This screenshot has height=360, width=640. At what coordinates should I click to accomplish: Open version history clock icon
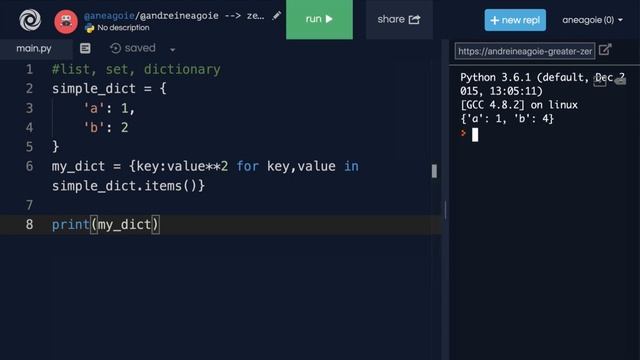pos(116,48)
